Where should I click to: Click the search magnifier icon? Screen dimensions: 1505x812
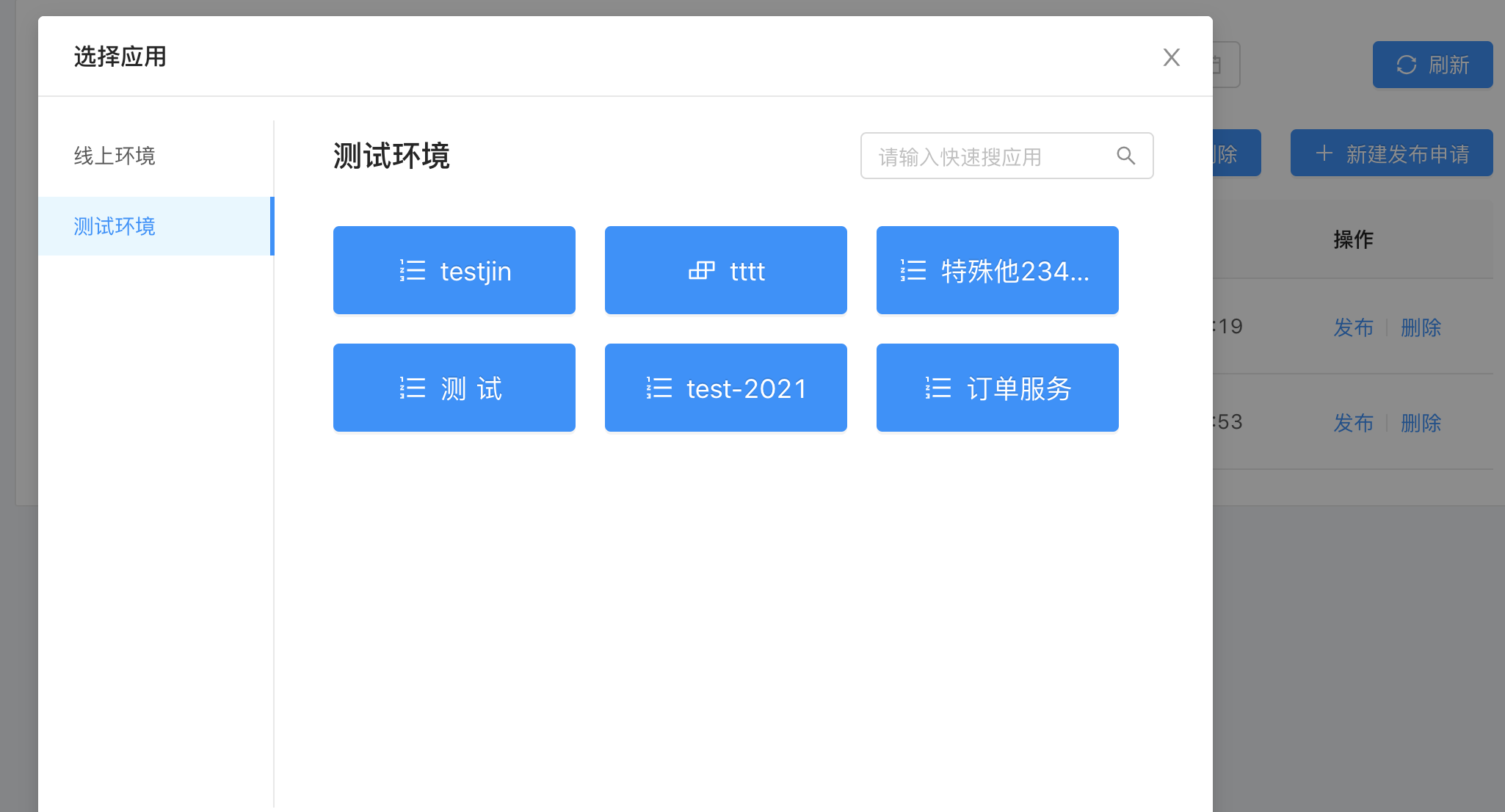tap(1126, 156)
